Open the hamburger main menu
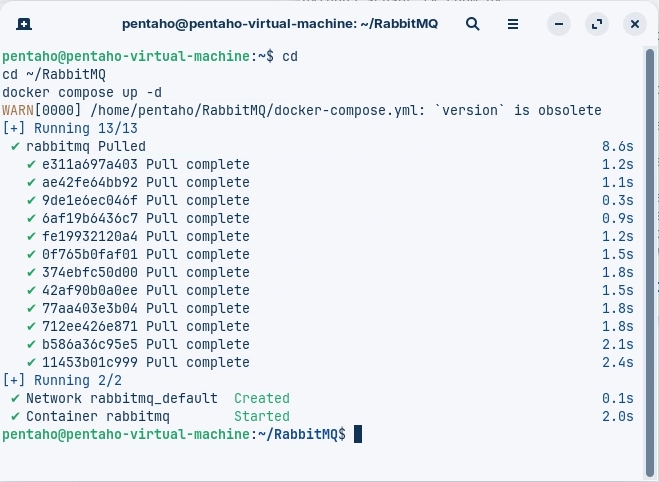This screenshot has height=482, width=659. [512, 23]
